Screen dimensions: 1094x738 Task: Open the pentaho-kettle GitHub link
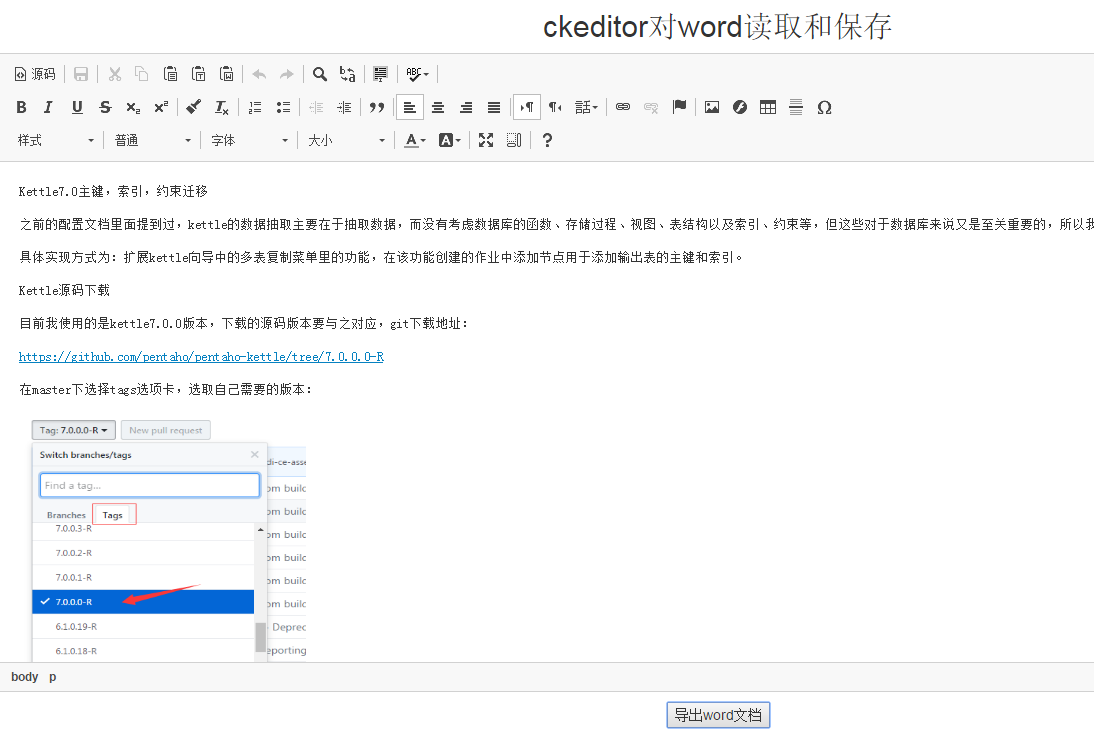(x=201, y=356)
